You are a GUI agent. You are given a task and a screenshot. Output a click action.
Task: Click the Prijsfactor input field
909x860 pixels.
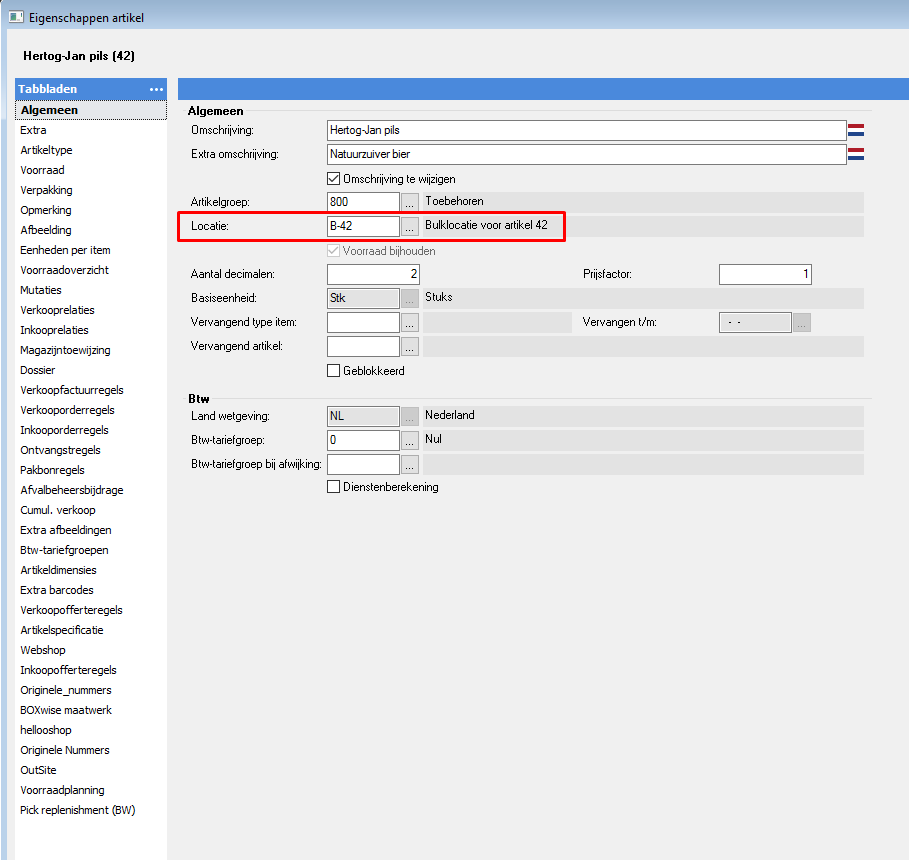click(765, 274)
